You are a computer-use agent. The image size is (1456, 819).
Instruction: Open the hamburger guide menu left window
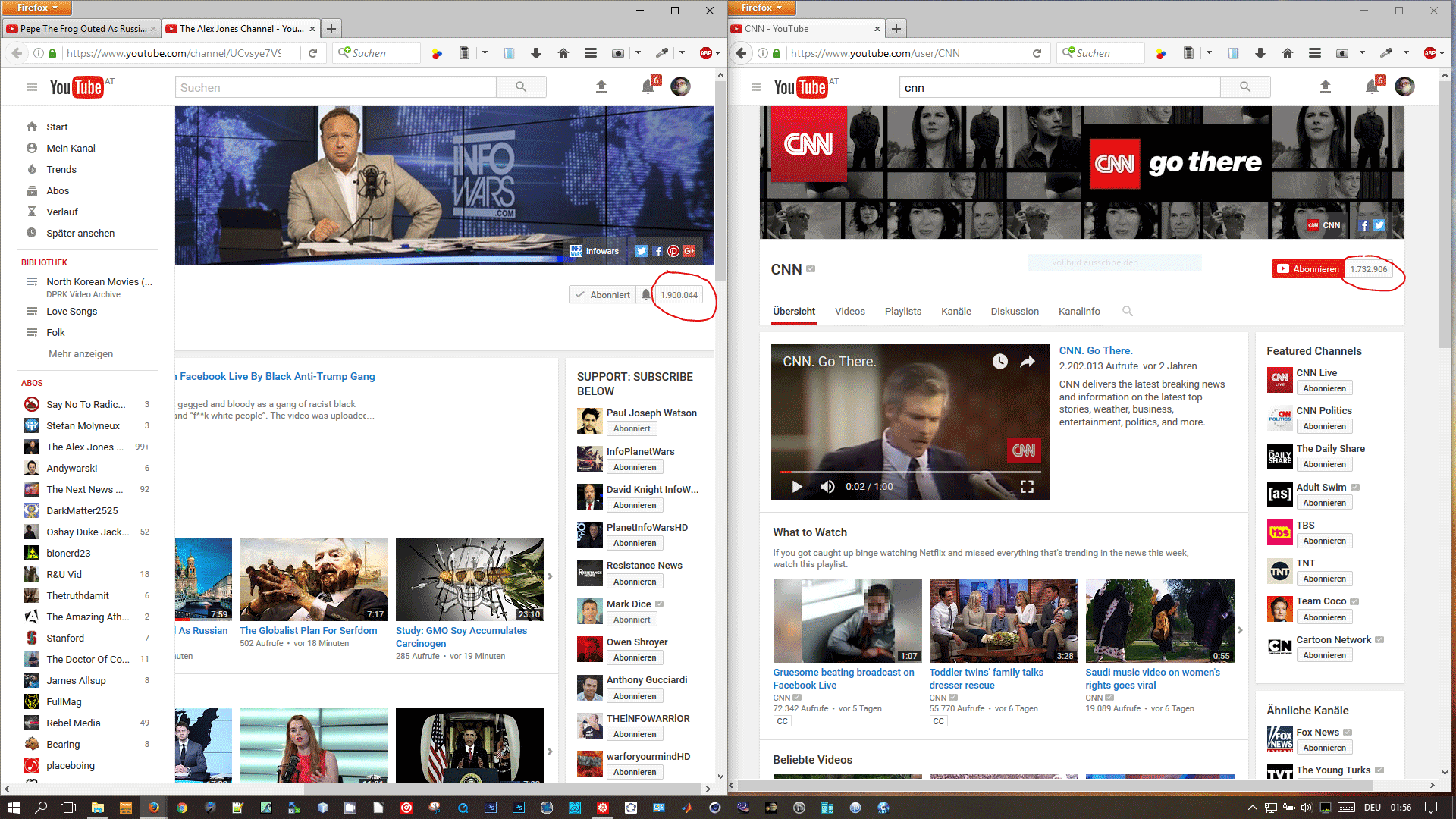point(32,87)
